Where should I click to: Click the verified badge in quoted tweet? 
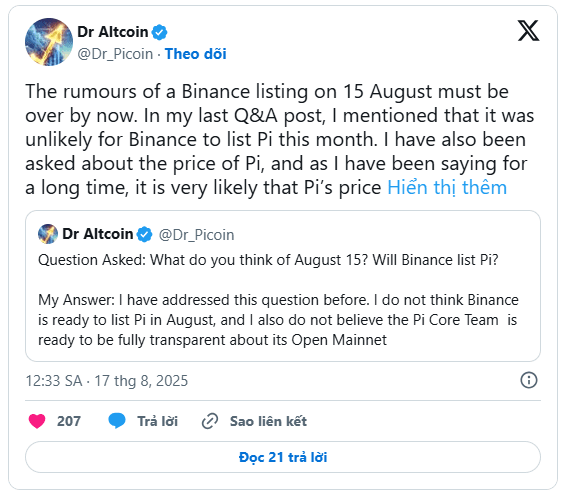(x=145, y=234)
